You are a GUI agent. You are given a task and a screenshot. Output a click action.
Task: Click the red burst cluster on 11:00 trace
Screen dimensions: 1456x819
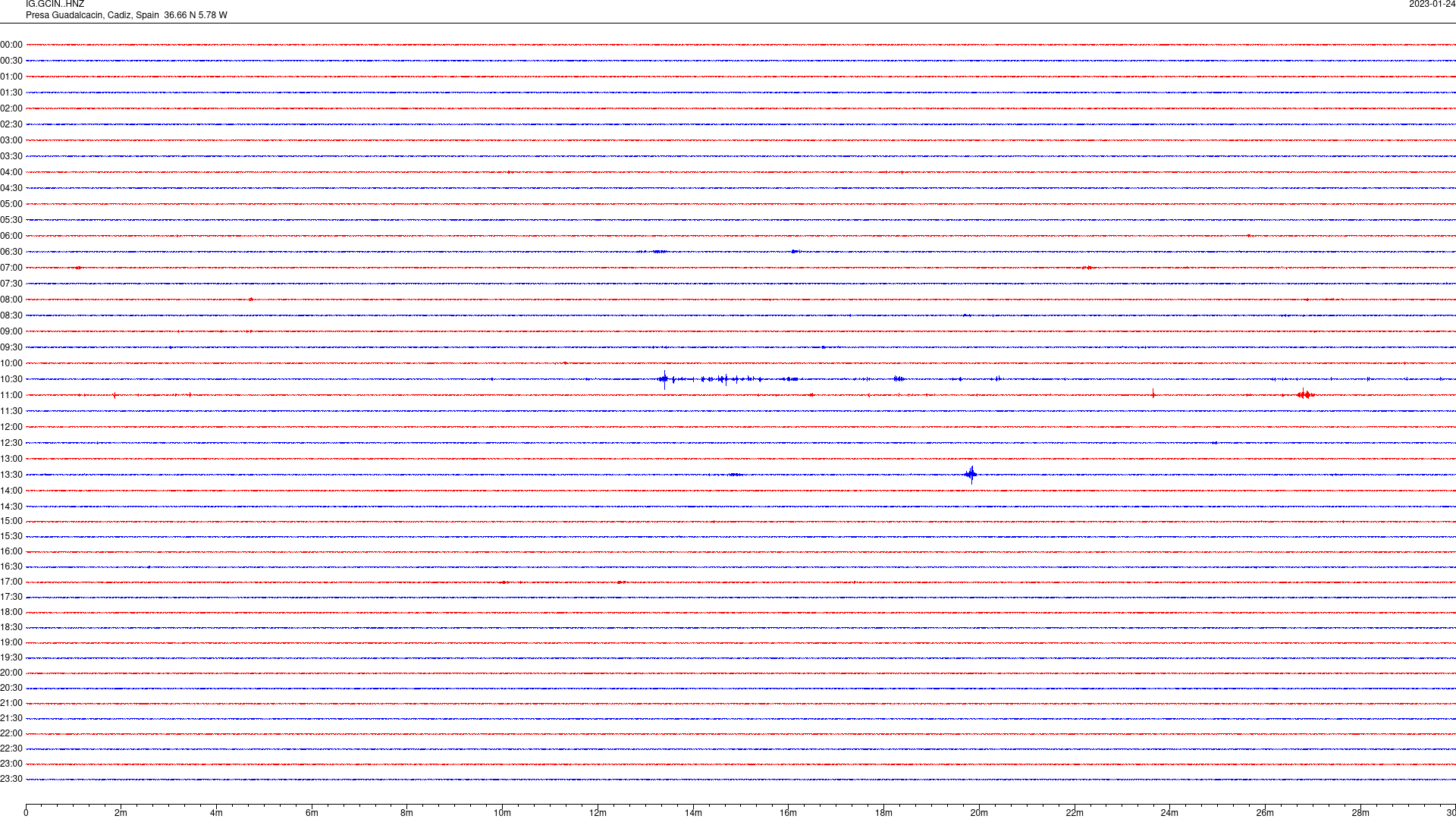point(1305,394)
